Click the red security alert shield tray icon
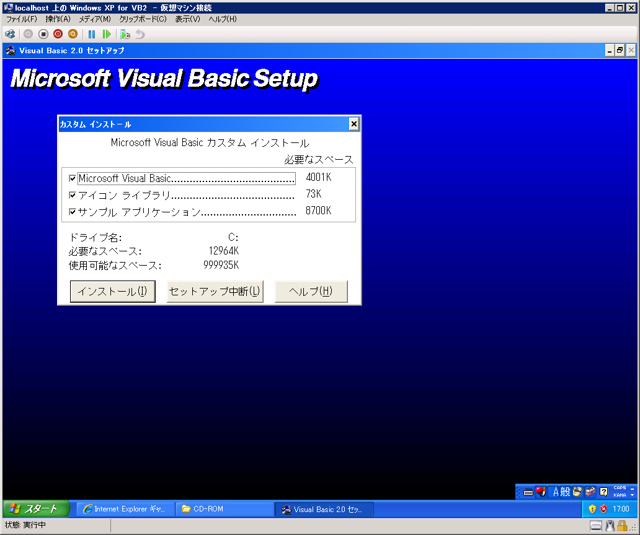Image resolution: width=640 pixels, height=535 pixels. point(604,509)
